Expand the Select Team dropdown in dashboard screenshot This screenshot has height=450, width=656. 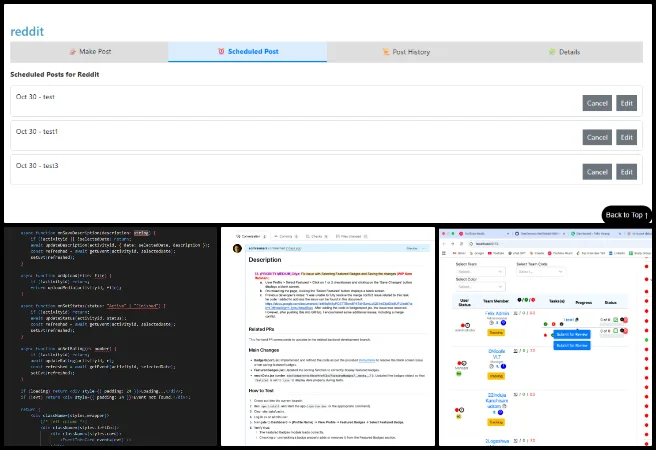pyautogui.click(x=478, y=271)
